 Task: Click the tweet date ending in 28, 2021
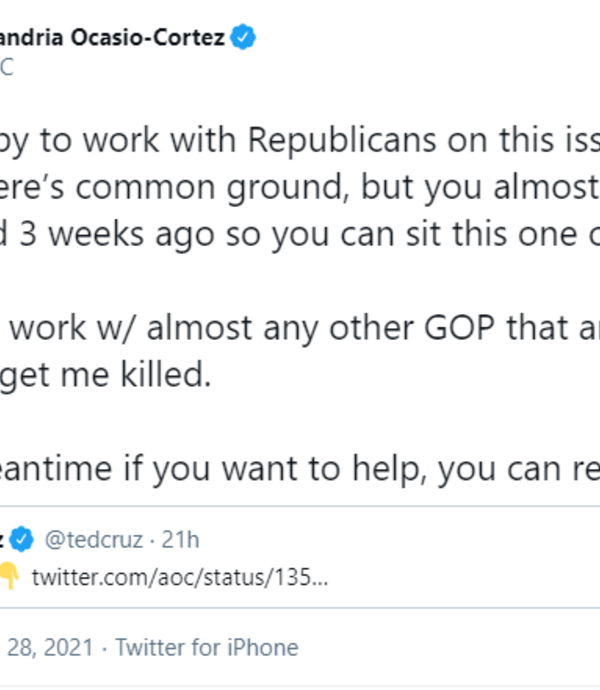pyautogui.click(x=50, y=647)
